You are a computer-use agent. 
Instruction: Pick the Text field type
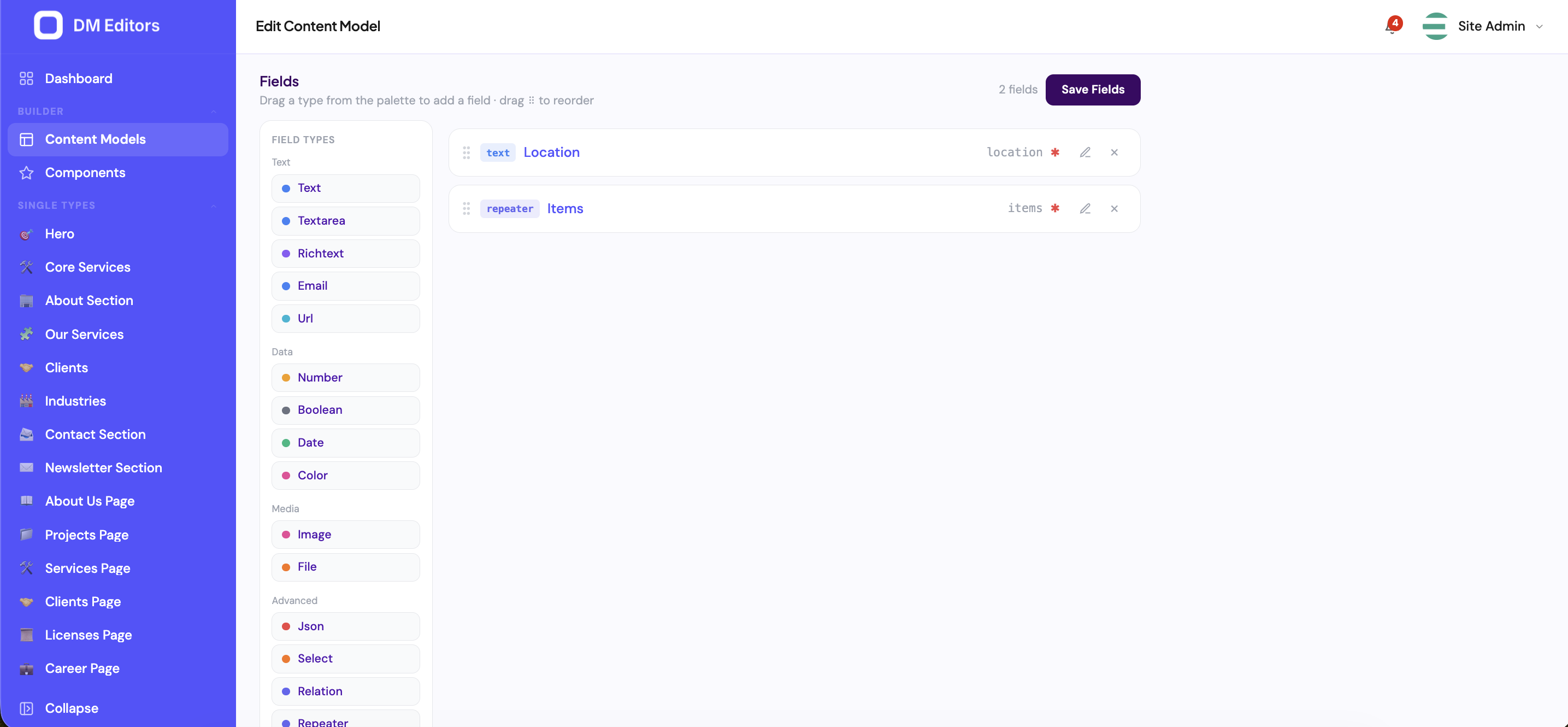coord(346,188)
